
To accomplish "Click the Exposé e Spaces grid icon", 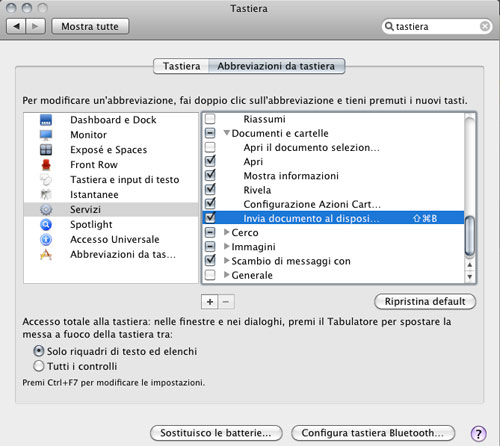I will (x=46, y=150).
